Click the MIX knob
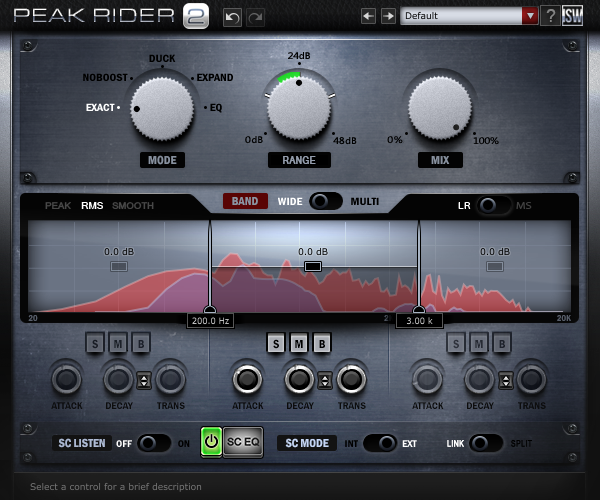600x500 pixels. click(440, 108)
